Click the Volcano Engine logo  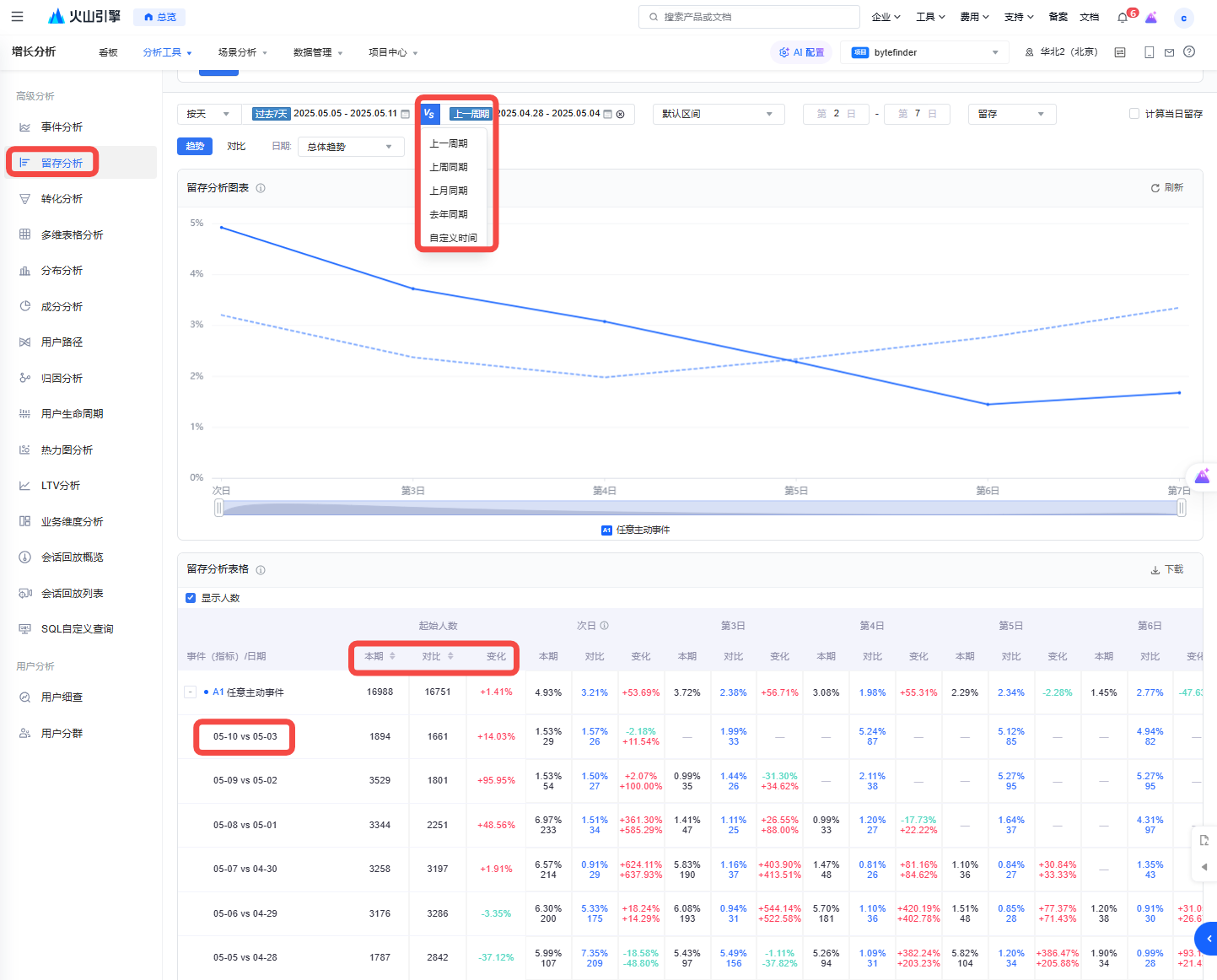pos(84,17)
